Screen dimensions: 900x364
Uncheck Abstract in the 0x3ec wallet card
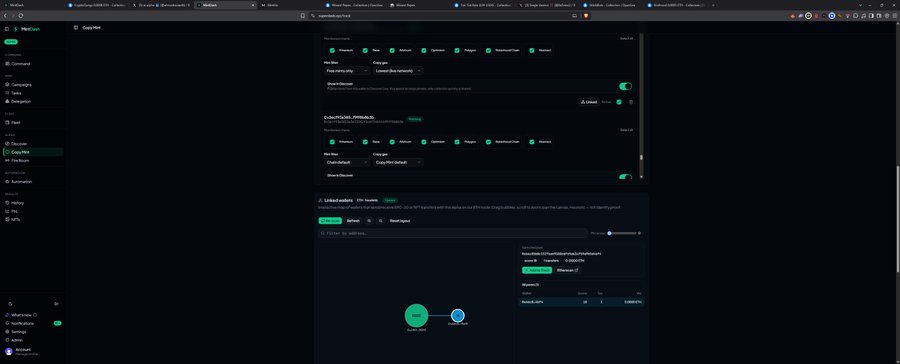click(x=532, y=142)
